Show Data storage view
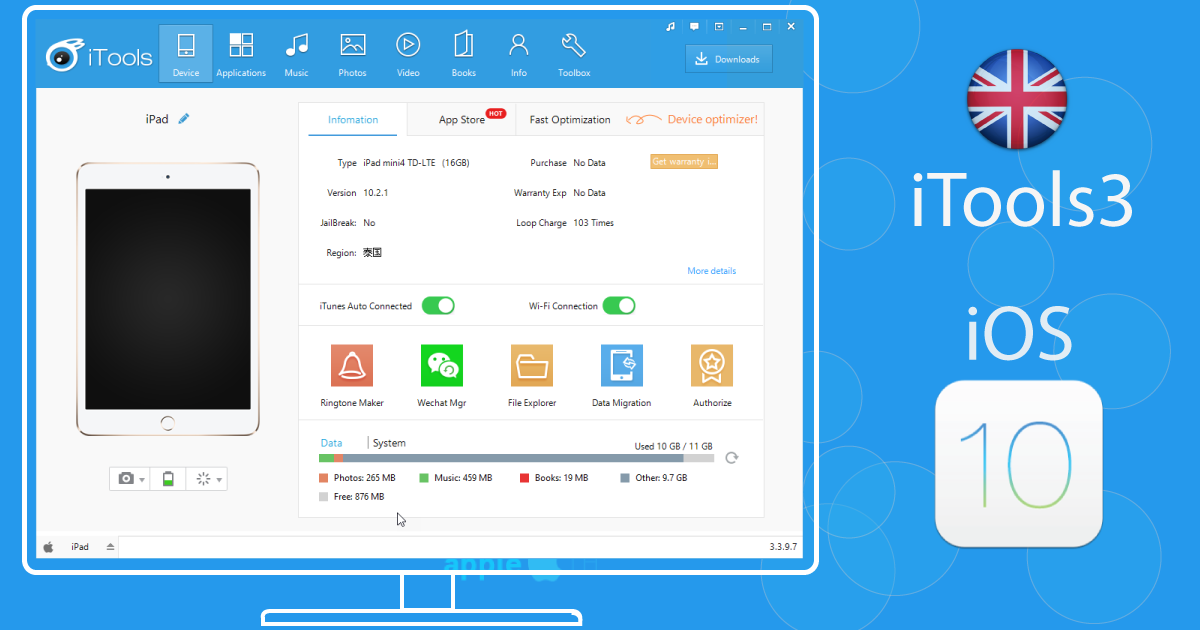Viewport: 1200px width, 630px height. (x=331, y=443)
